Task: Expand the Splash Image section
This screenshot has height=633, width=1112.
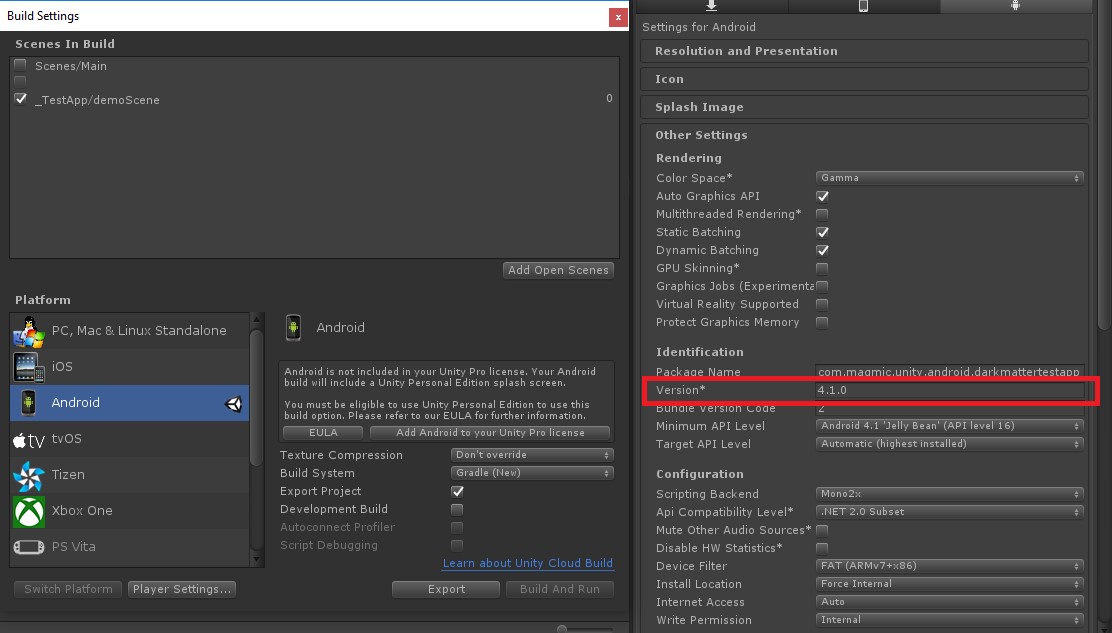Action: coord(864,107)
